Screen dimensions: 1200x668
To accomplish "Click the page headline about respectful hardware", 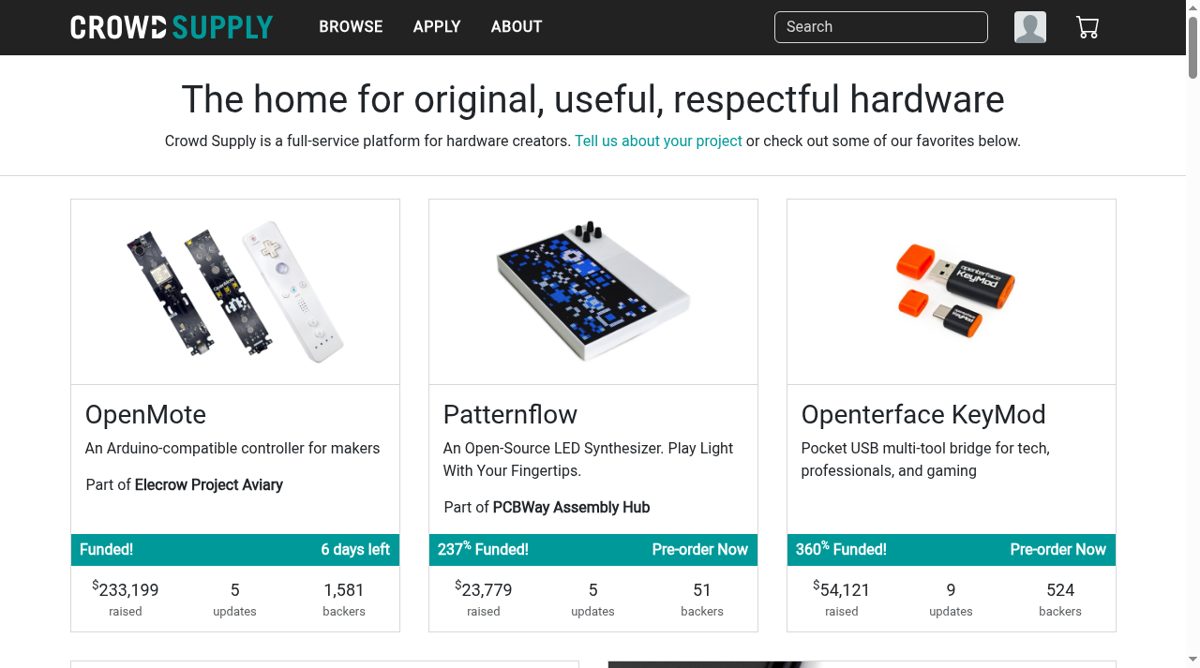I will pos(593,99).
